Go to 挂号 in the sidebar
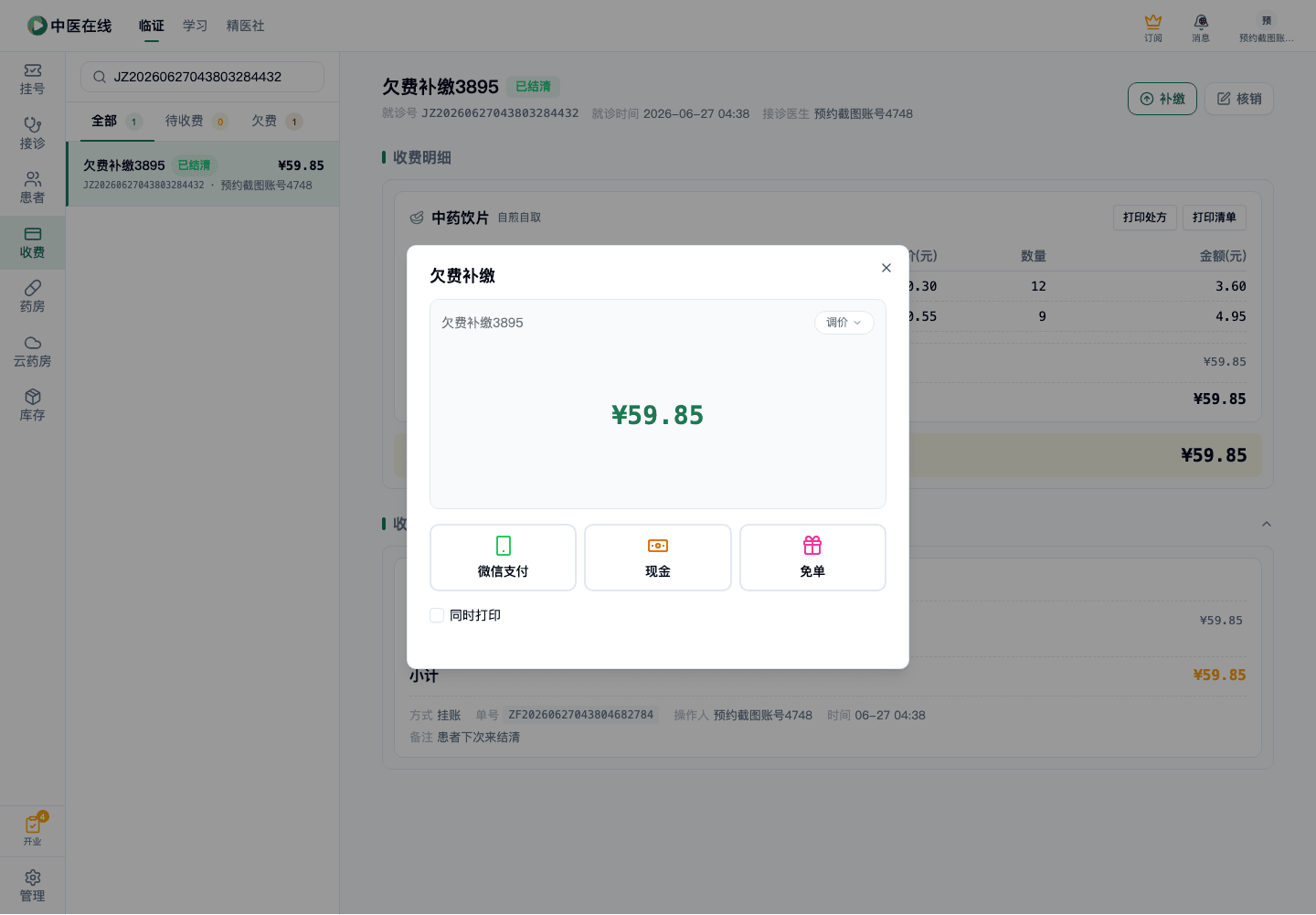The image size is (1316, 915). [32, 80]
